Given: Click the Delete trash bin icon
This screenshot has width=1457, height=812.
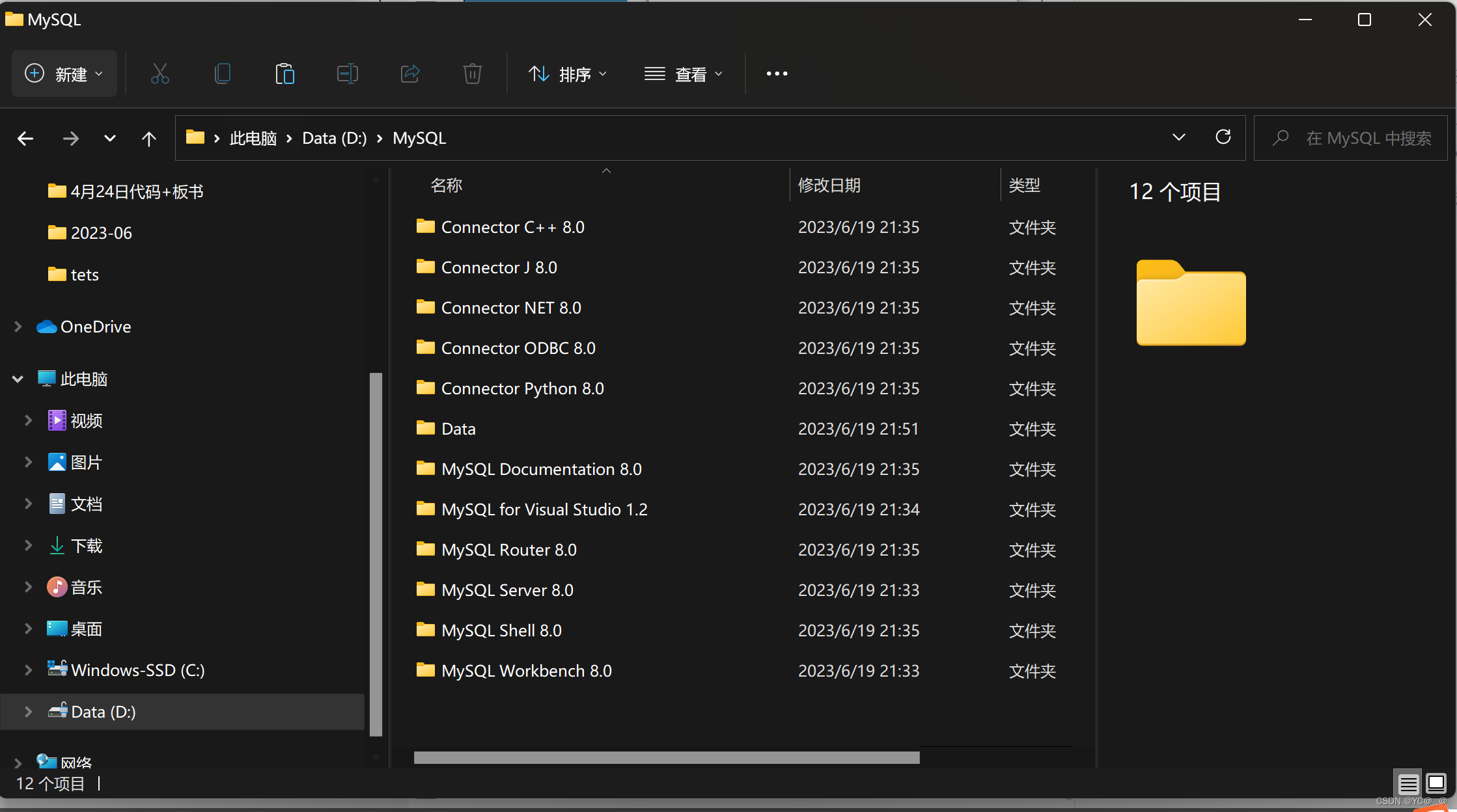Looking at the screenshot, I should tap(473, 74).
